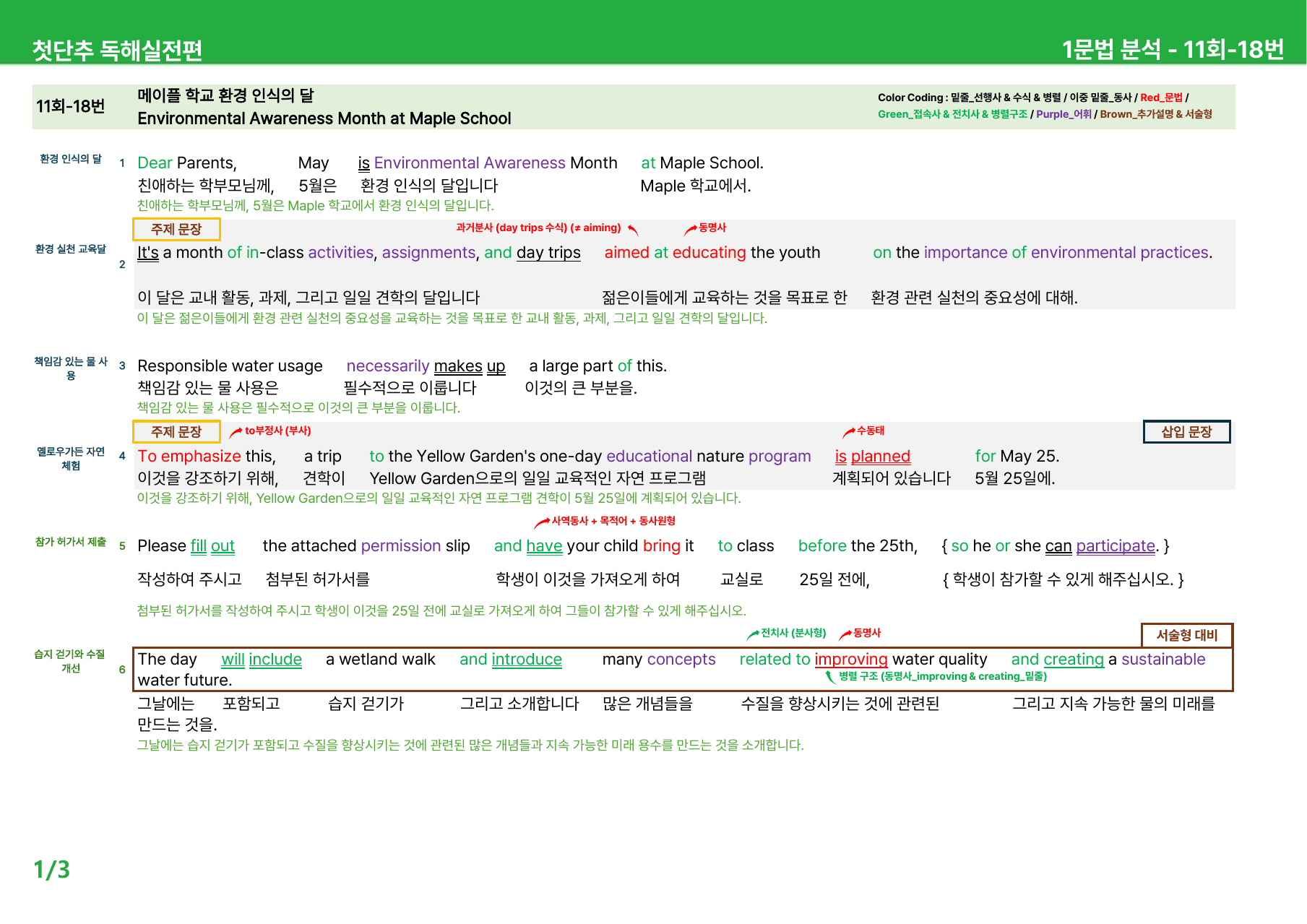This screenshot has width=1307, height=924.
Task: Click '주제 문장' box above sentence 4
Action: [x=176, y=431]
